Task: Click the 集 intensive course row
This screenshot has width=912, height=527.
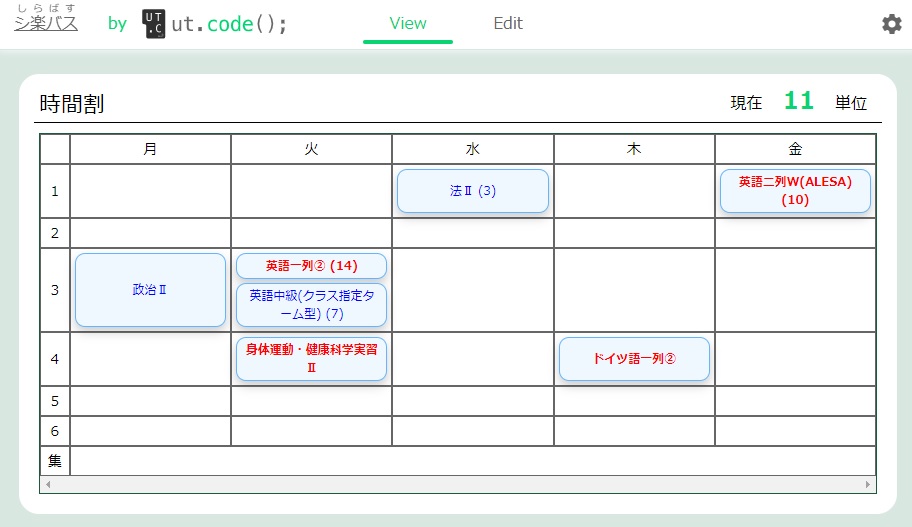Action: [472, 461]
